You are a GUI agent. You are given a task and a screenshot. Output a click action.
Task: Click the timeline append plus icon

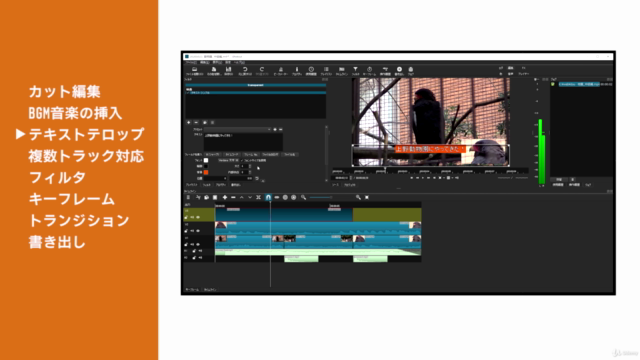coord(224,198)
